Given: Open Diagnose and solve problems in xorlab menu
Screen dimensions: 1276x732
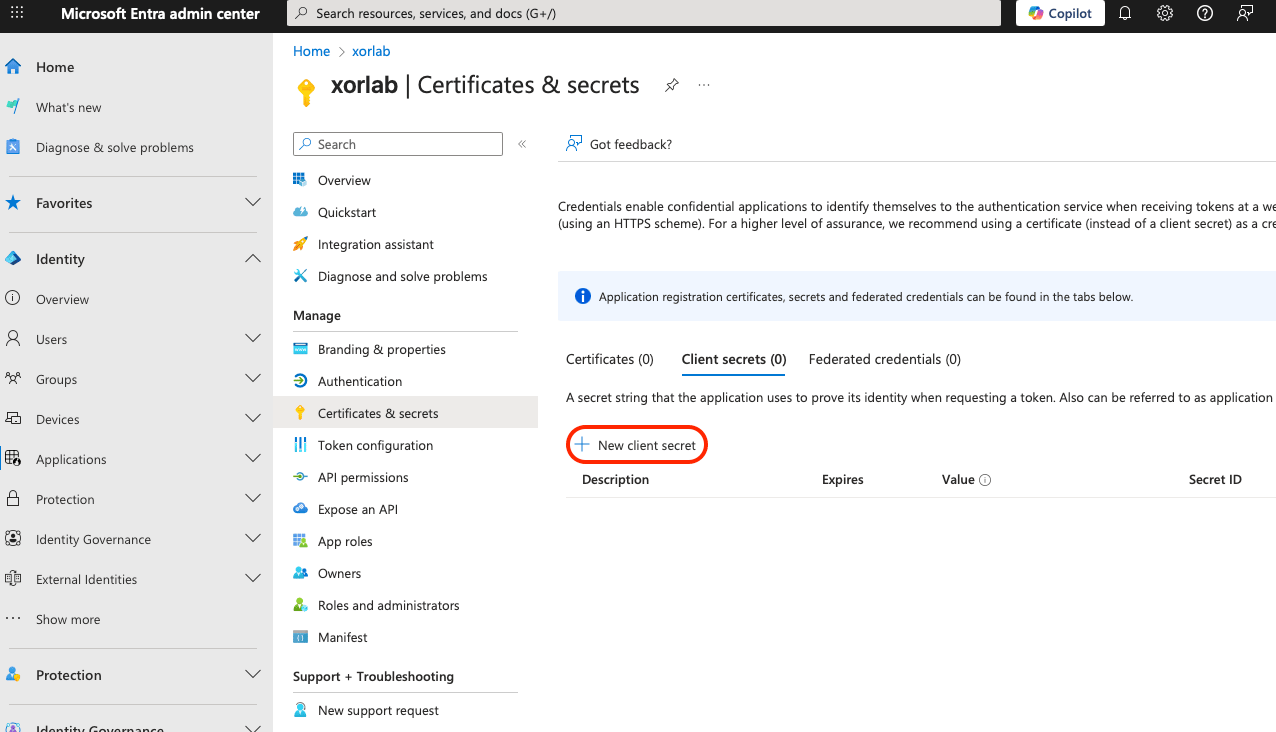Looking at the screenshot, I should click(402, 276).
